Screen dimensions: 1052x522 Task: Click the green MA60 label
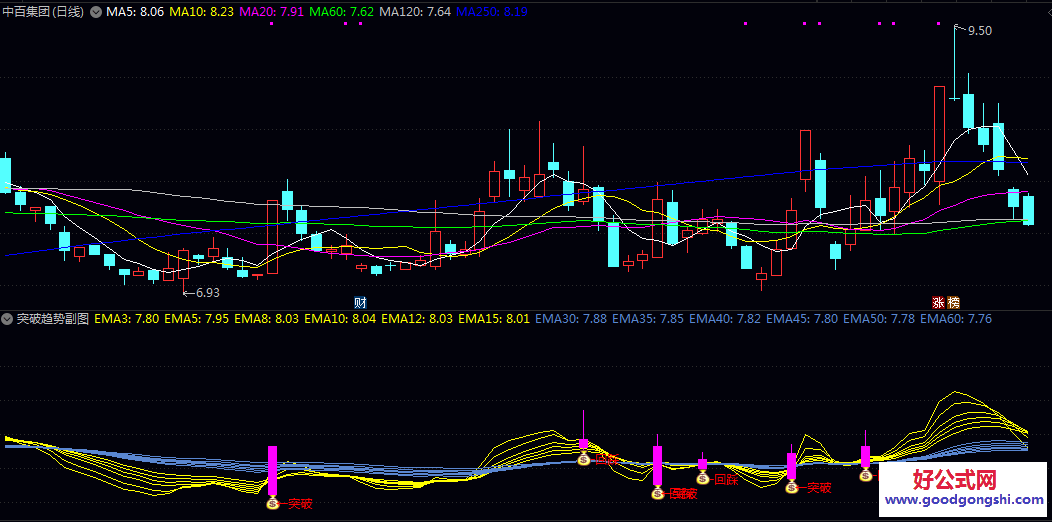(x=342, y=12)
